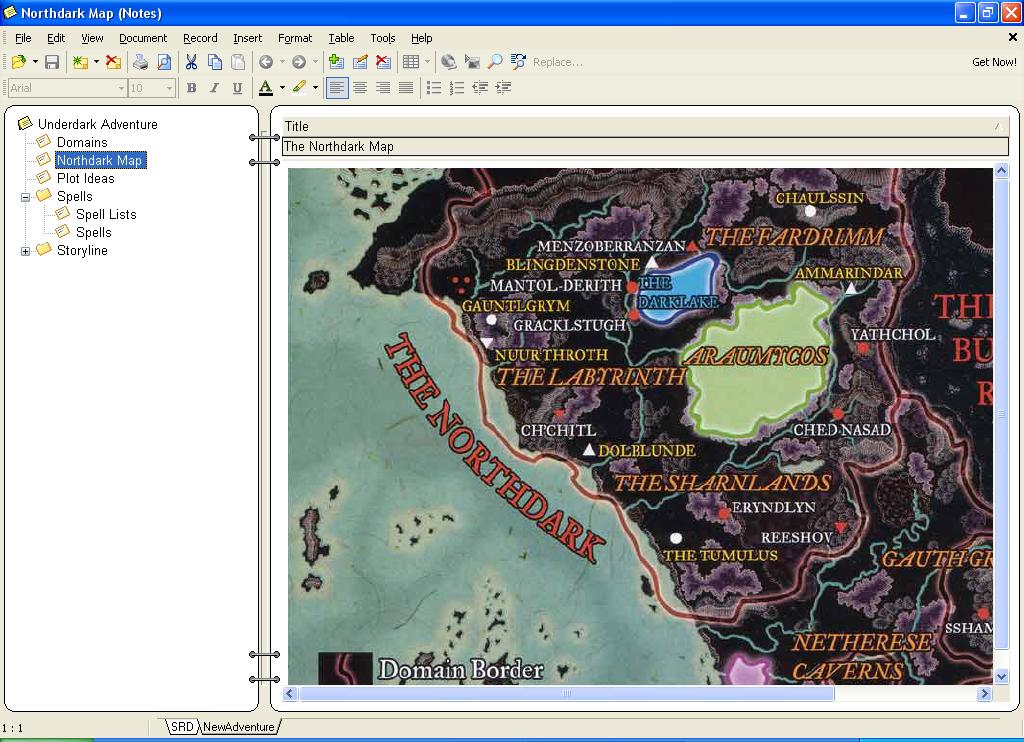
Task: Click the Replace... toolbar button
Action: coord(558,62)
